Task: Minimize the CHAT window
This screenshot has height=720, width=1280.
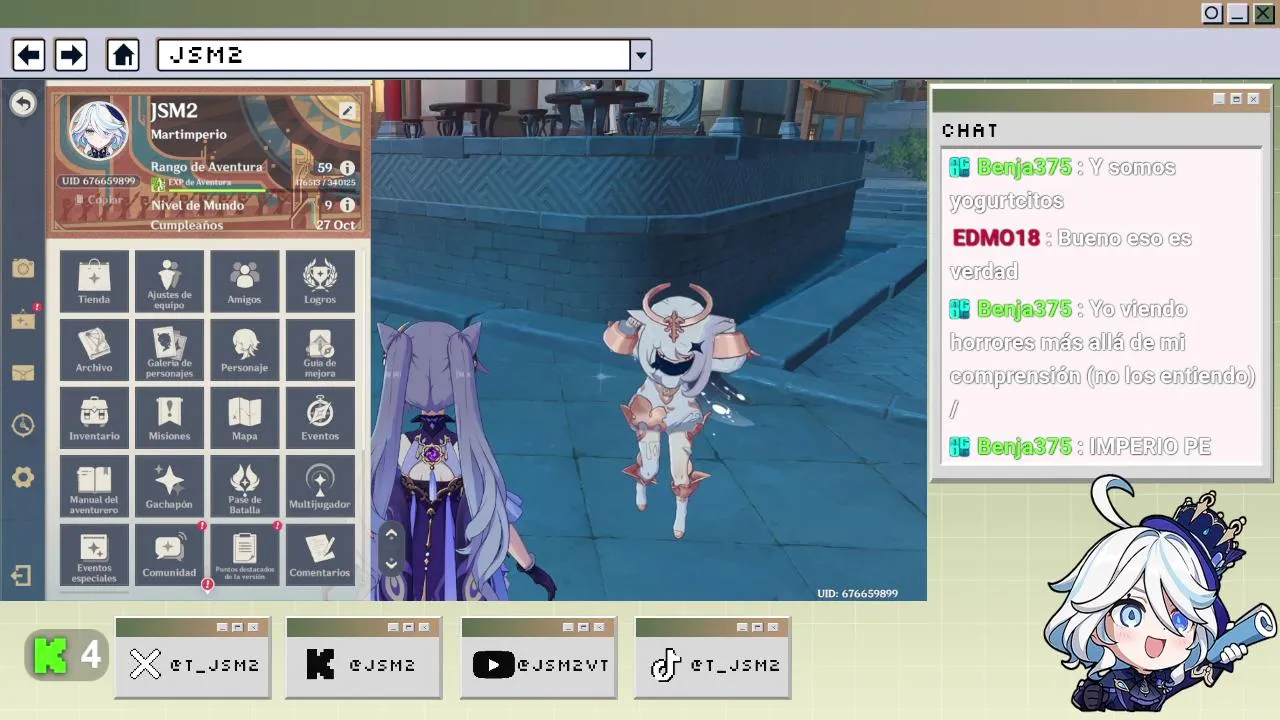Action: click(x=1219, y=99)
